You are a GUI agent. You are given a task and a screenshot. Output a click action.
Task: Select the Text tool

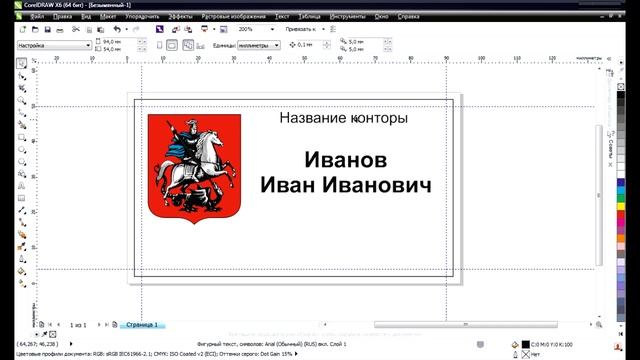pyautogui.click(x=22, y=186)
